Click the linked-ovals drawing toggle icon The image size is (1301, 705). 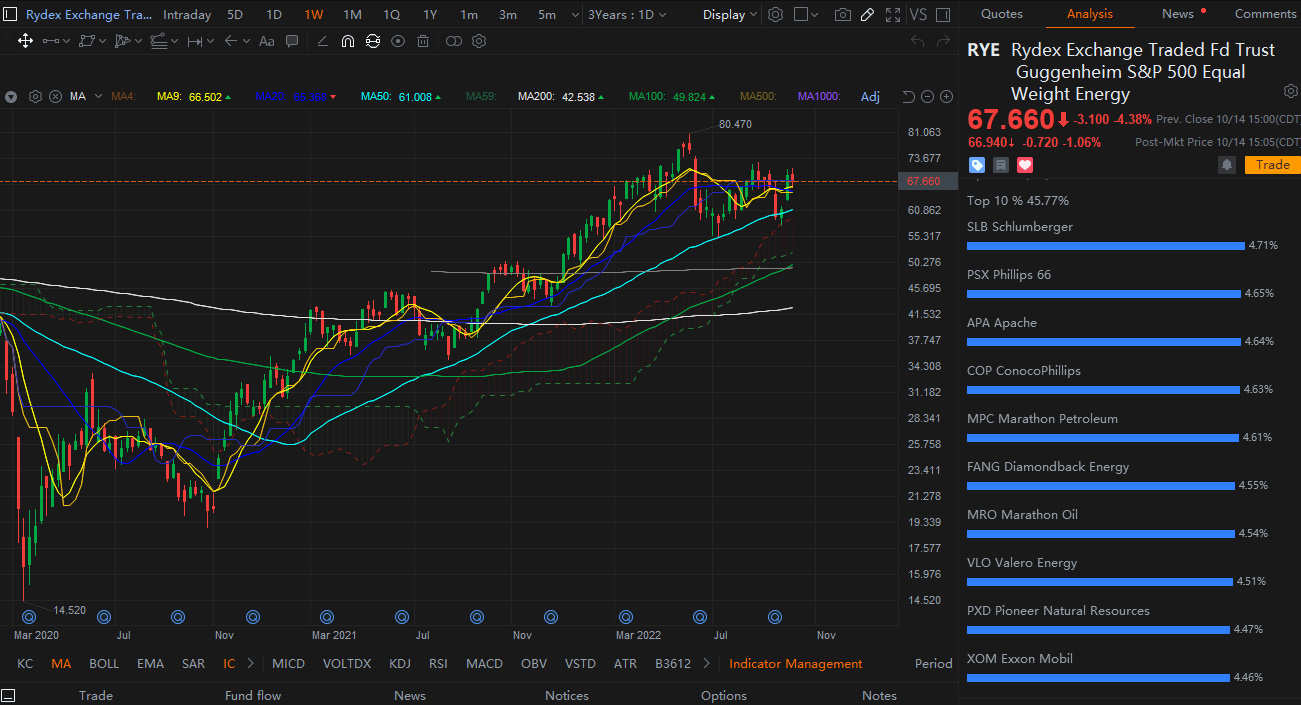pyautogui.click(x=453, y=41)
